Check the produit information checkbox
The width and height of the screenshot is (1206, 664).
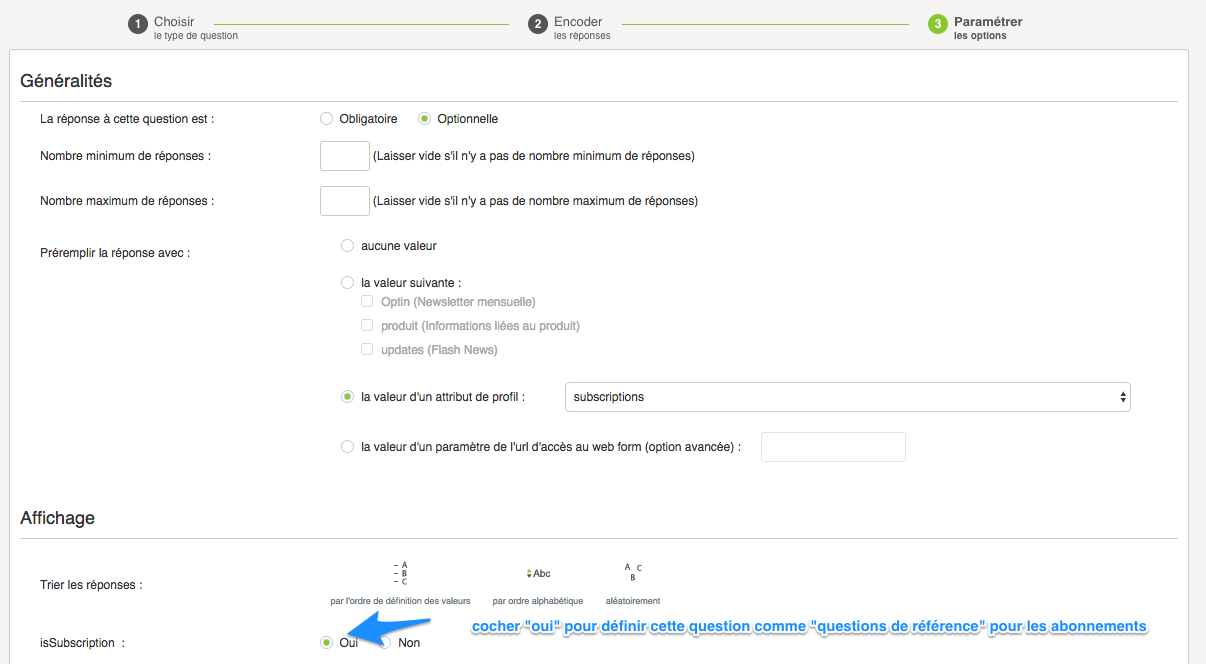pyautogui.click(x=368, y=326)
